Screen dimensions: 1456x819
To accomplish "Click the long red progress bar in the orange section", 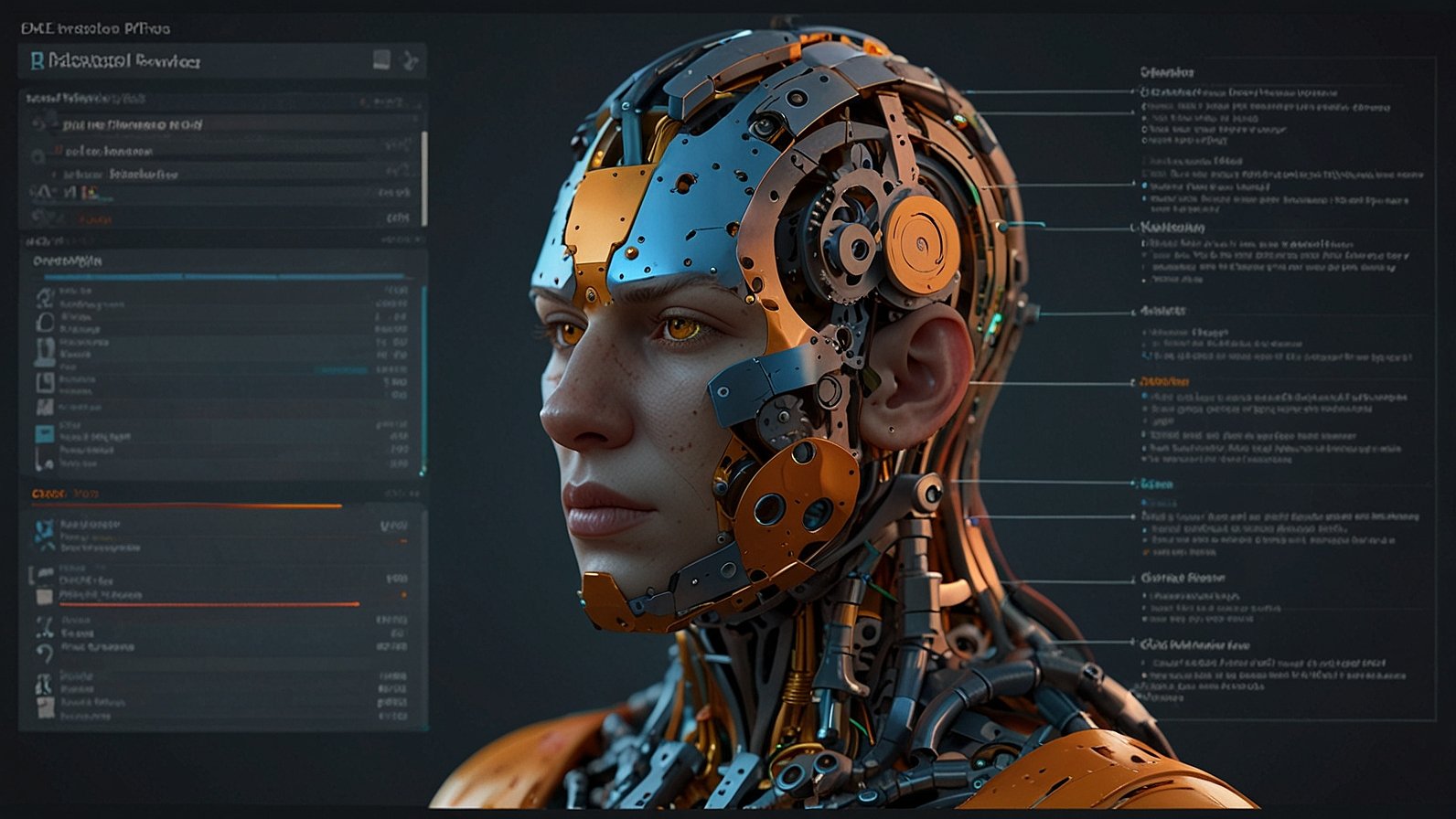I will pyautogui.click(x=209, y=604).
